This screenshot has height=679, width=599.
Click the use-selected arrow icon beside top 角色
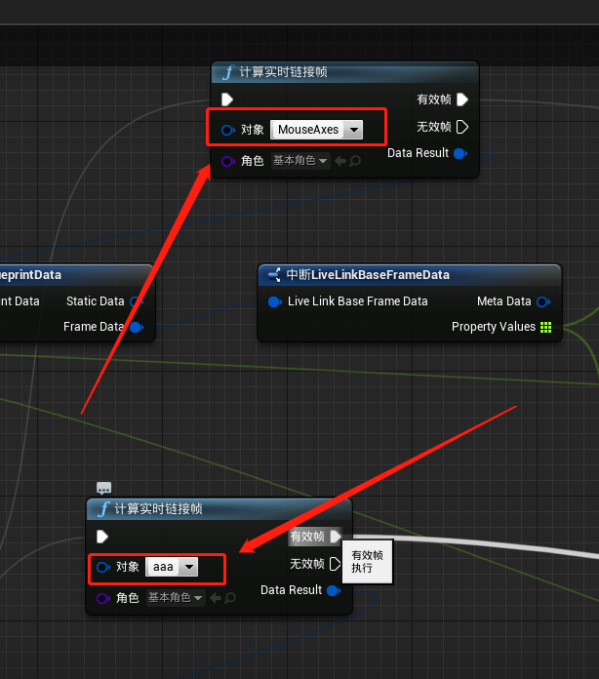[x=340, y=161]
